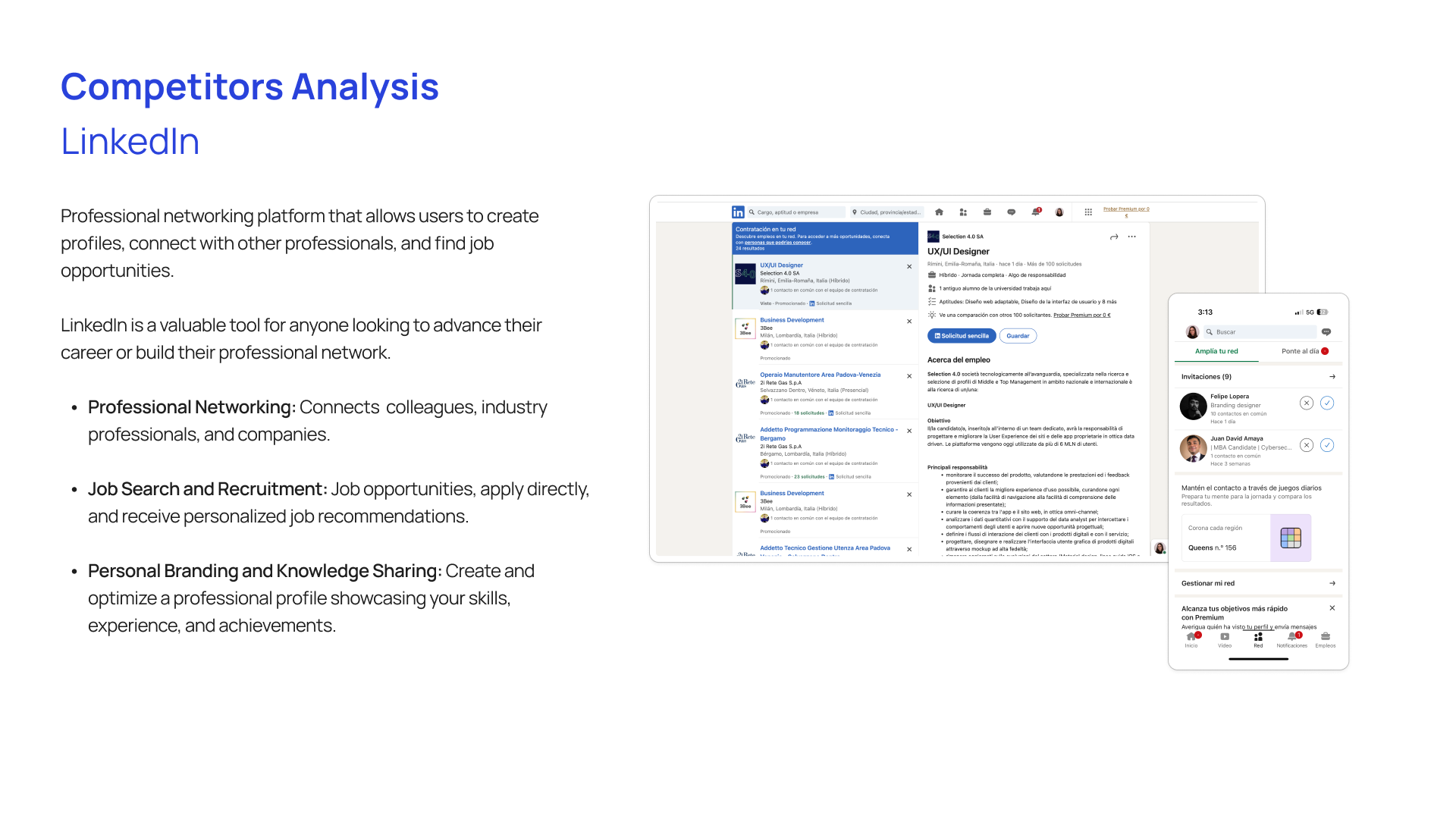Image resolution: width=1456 pixels, height=819 pixels.
Task: Ignore Juan David Amaya's invitation
Action: tap(1306, 445)
